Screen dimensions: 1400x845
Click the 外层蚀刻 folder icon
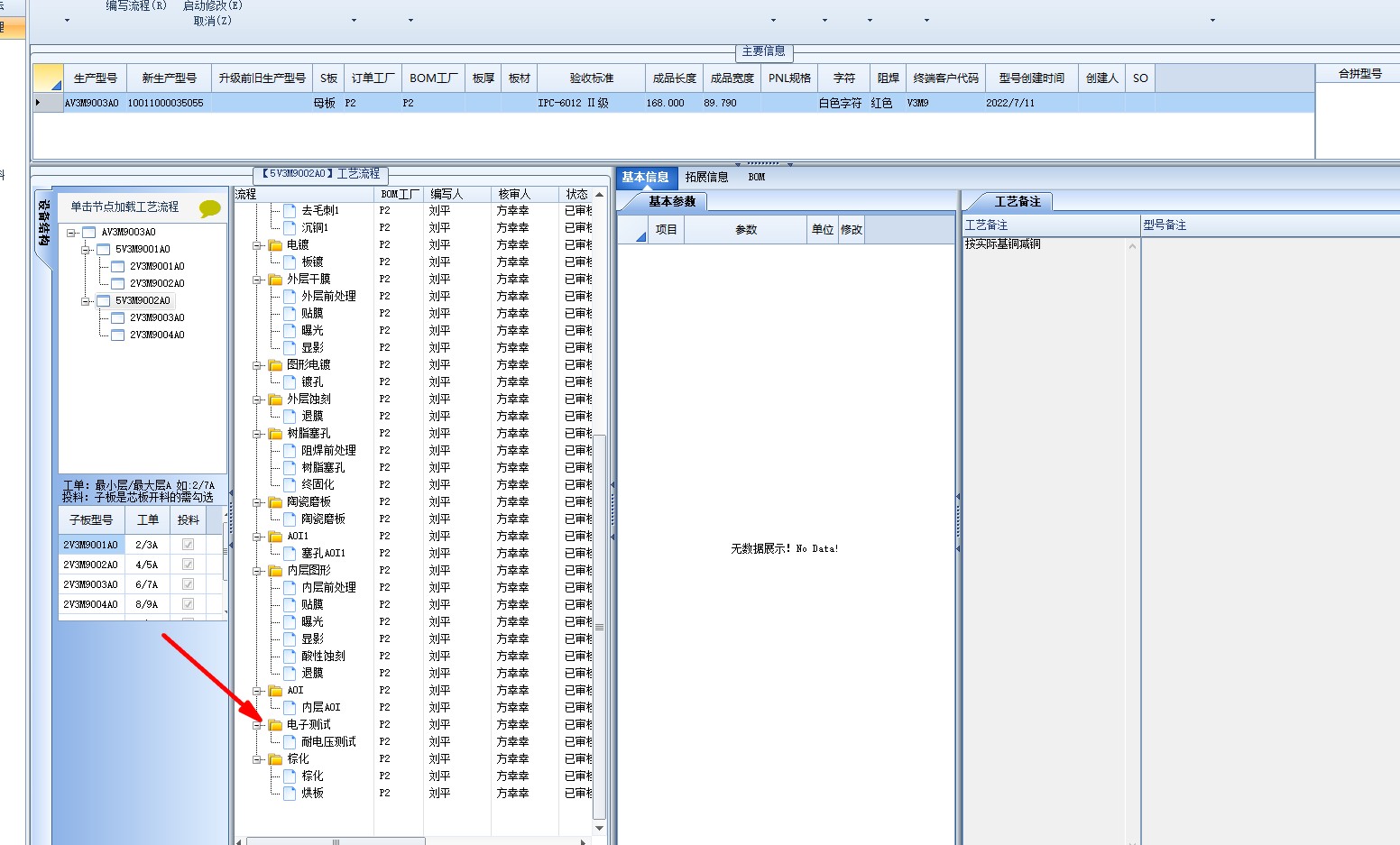click(275, 400)
